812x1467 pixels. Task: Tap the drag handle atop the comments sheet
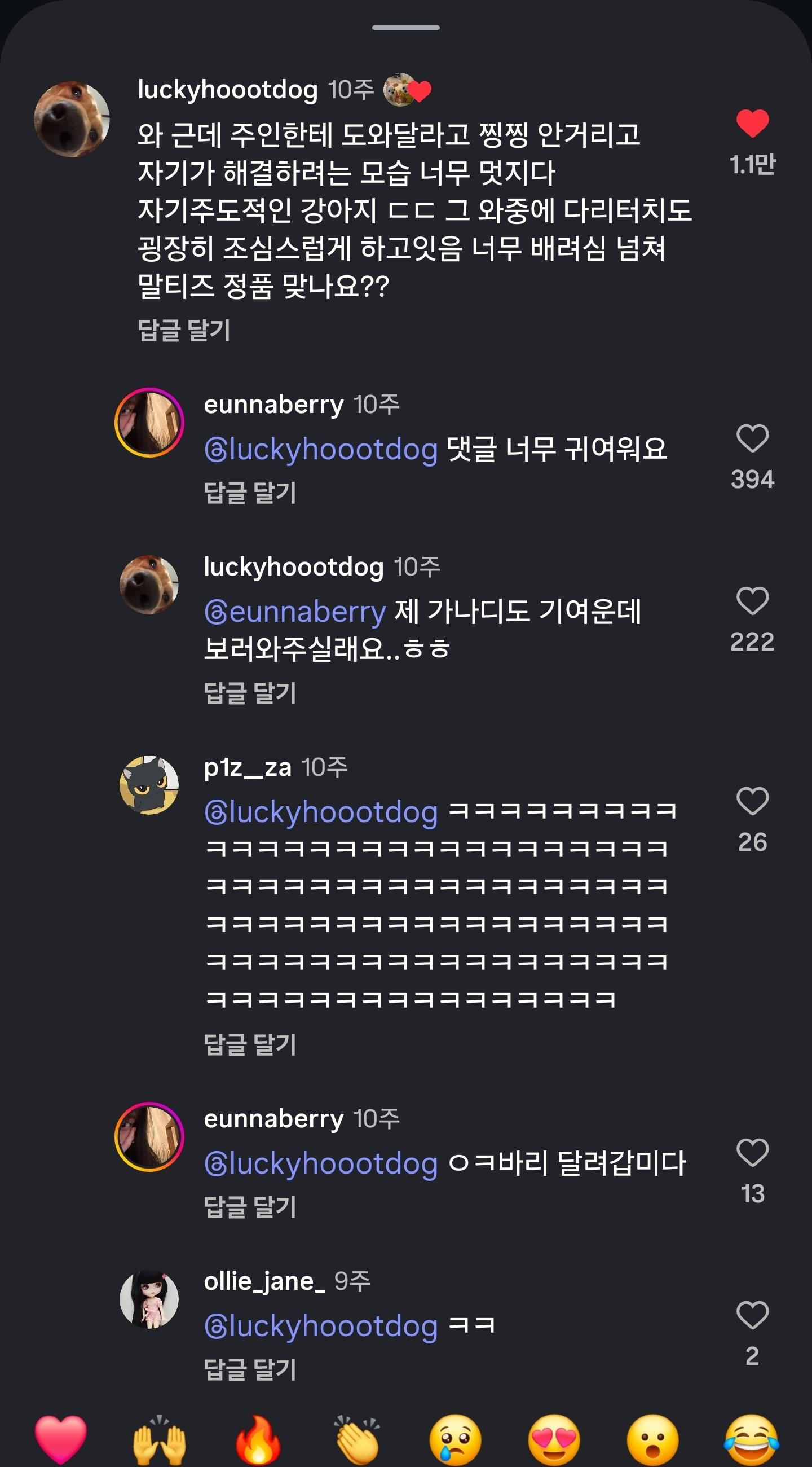tap(405, 27)
